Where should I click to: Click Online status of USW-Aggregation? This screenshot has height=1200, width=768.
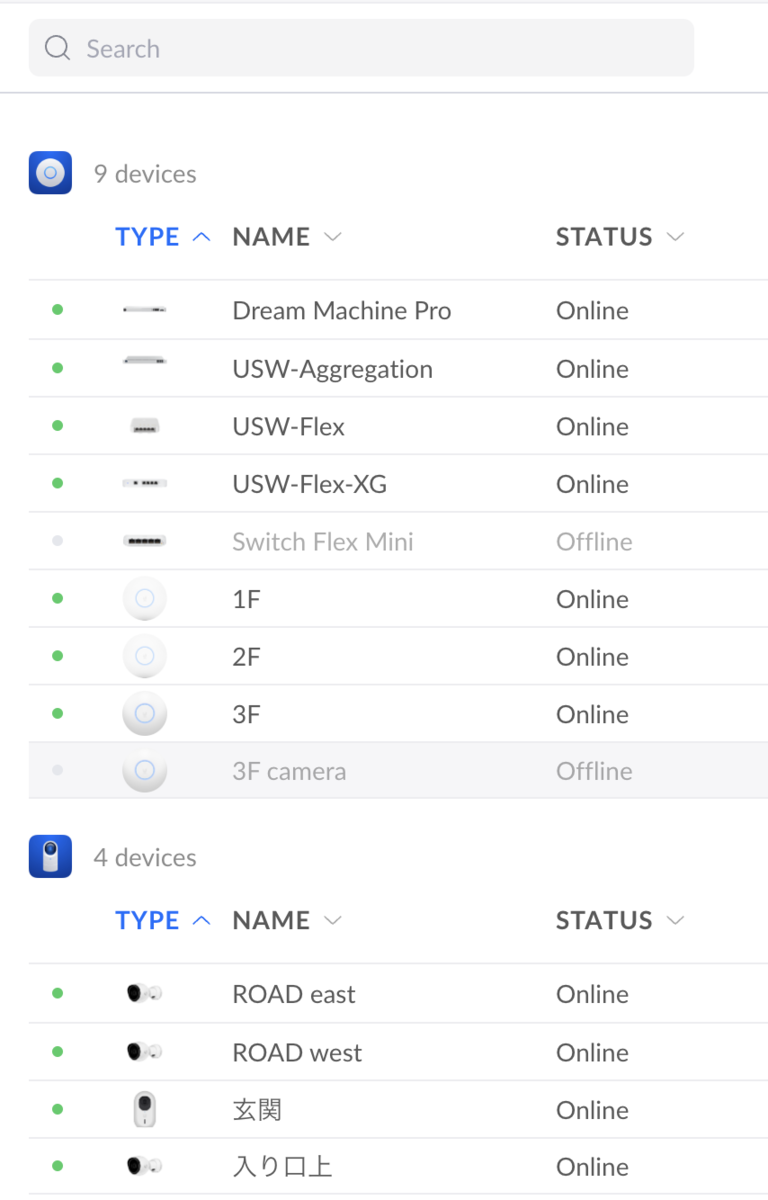[x=592, y=369]
